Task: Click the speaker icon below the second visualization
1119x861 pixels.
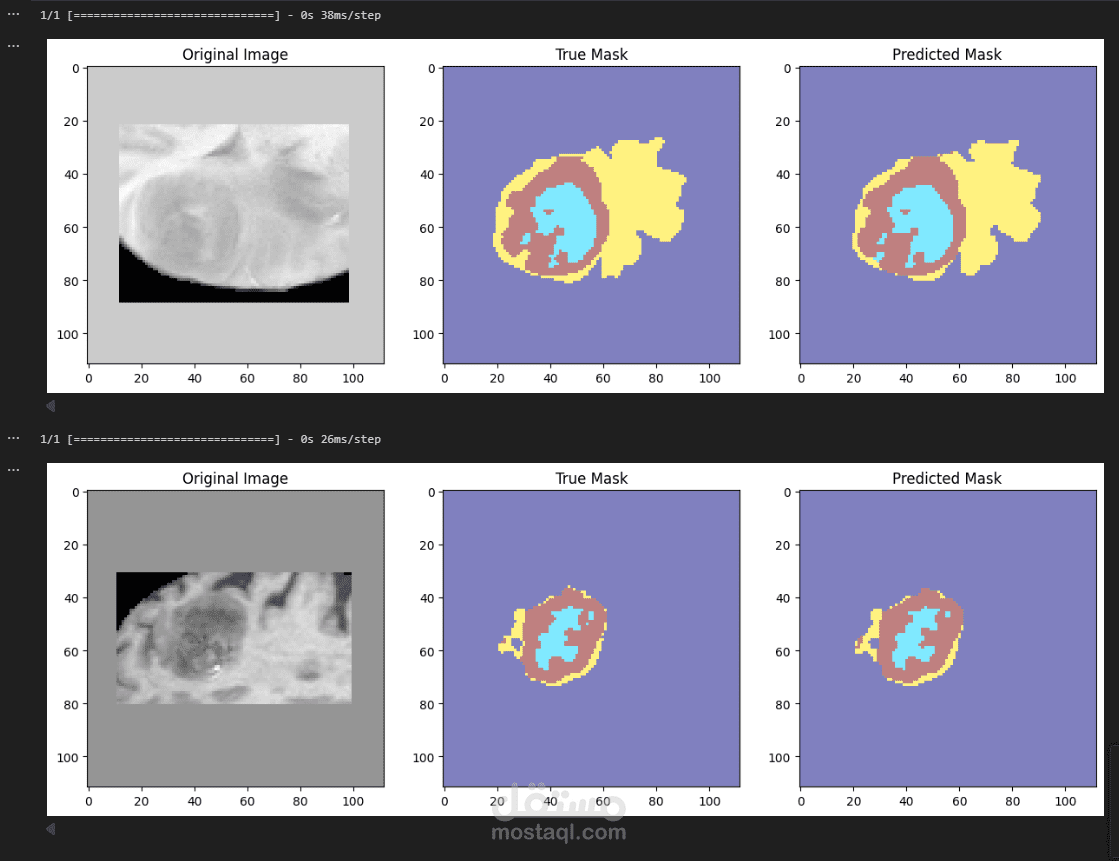Action: pos(50,828)
